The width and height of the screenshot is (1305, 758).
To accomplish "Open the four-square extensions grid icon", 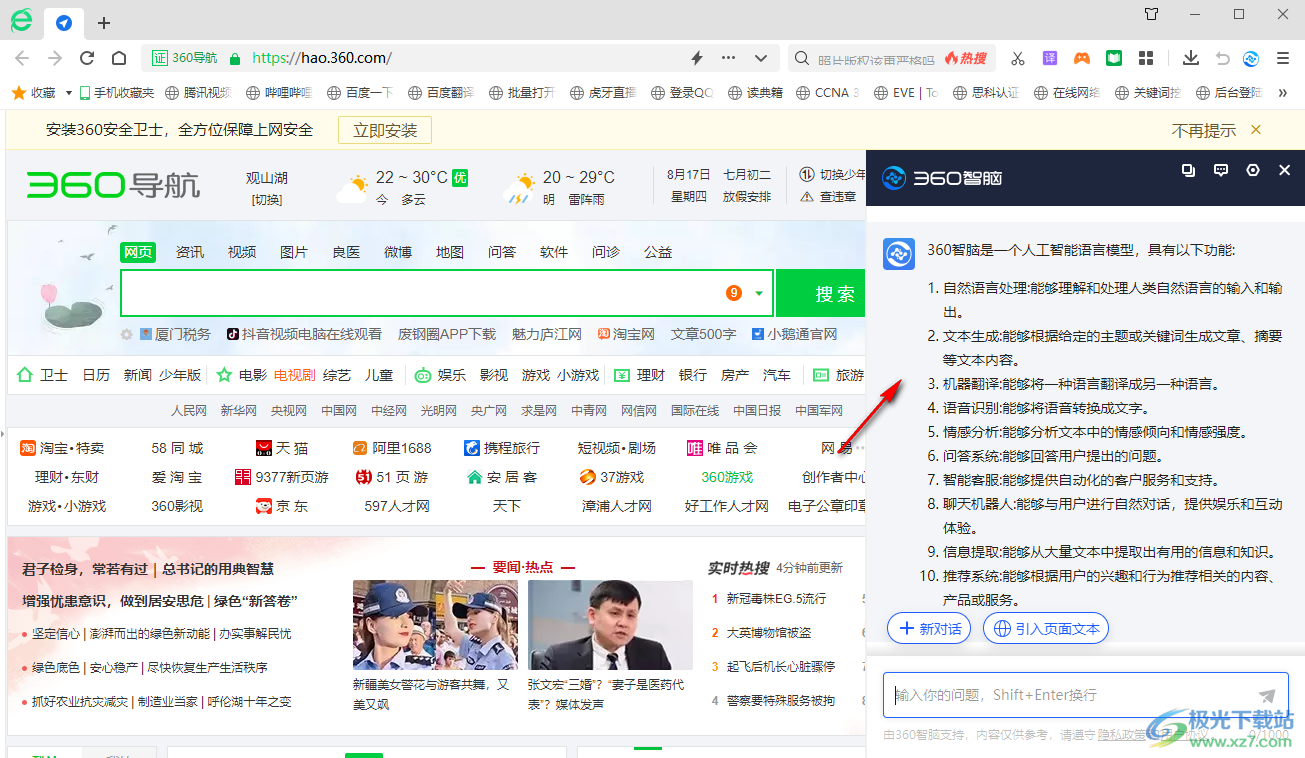I will (1146, 58).
